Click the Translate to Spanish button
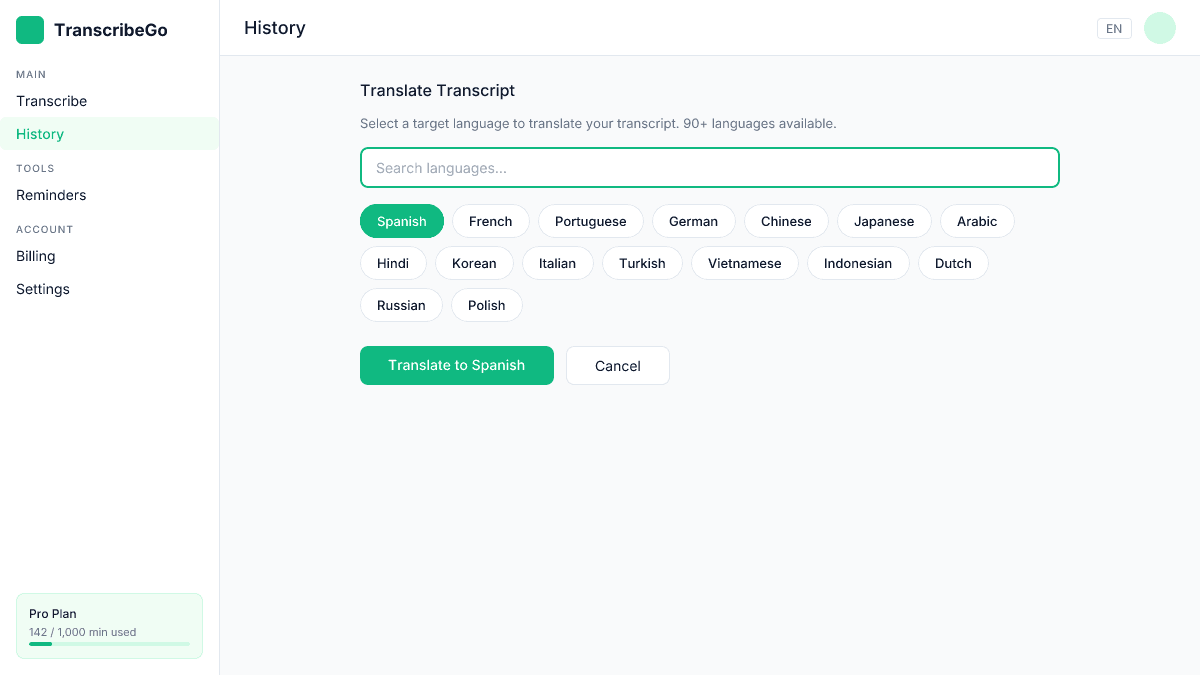The width and height of the screenshot is (1200, 675). [x=457, y=365]
